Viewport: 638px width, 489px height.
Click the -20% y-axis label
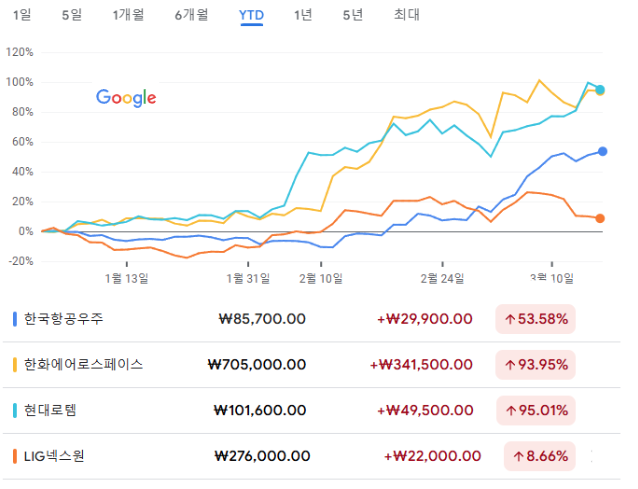click(21, 261)
